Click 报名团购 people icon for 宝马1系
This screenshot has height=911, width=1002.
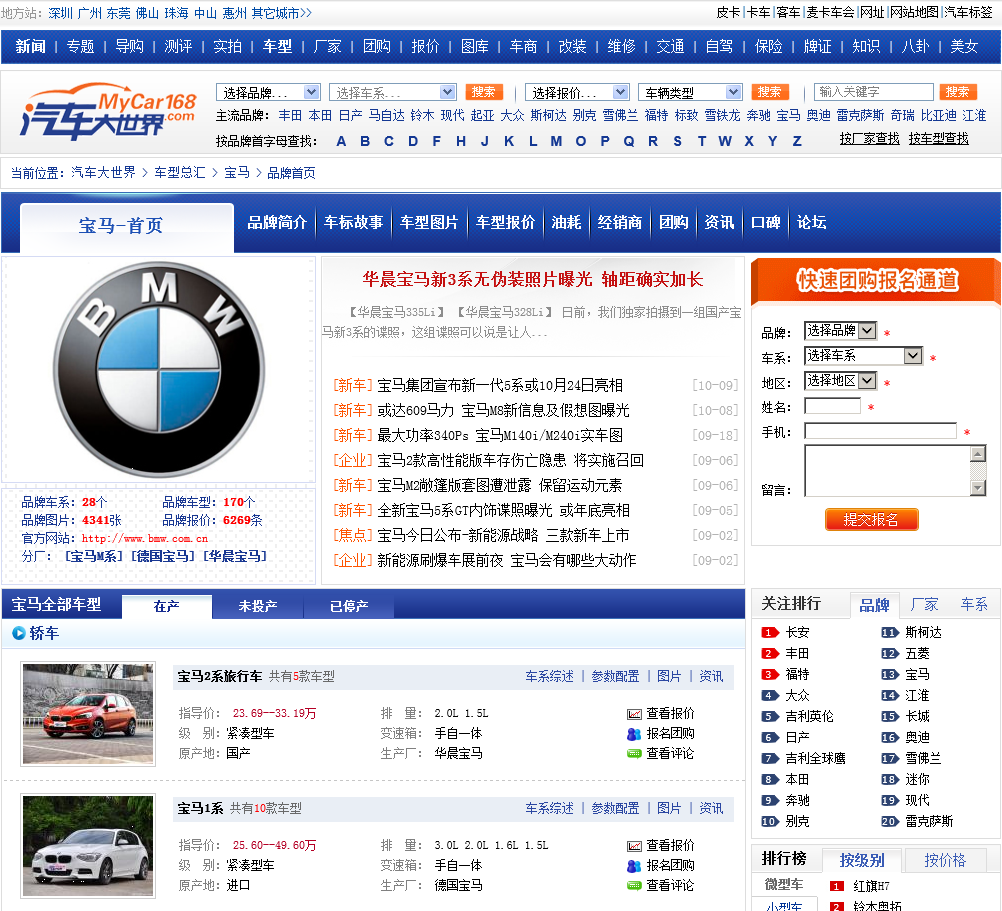click(634, 866)
